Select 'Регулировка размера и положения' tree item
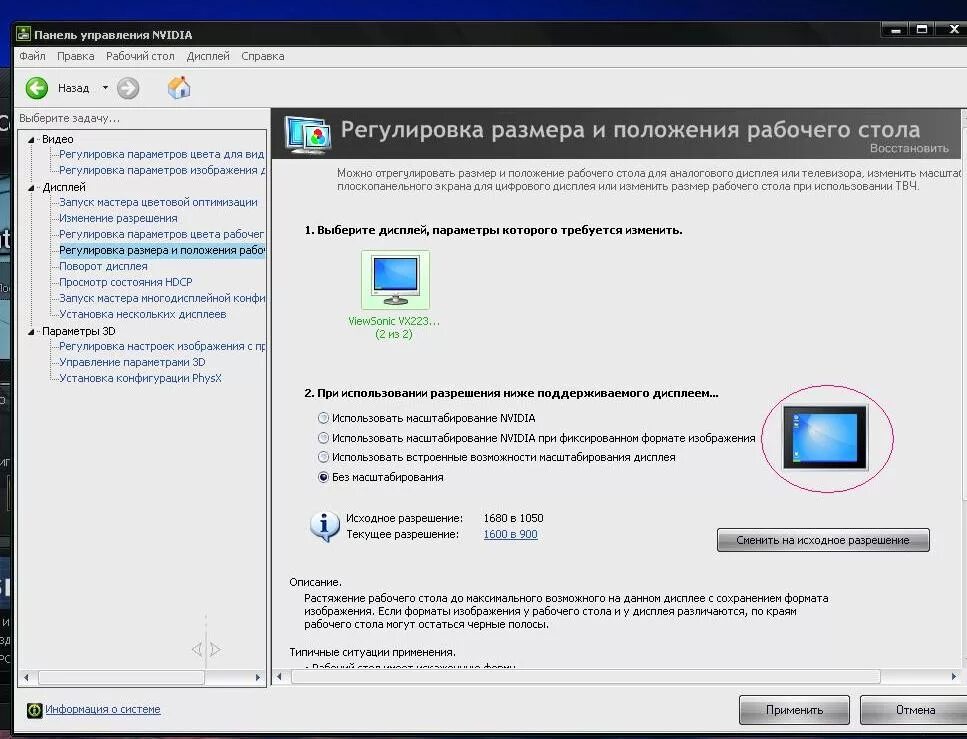Image resolution: width=967 pixels, height=739 pixels. tap(162, 250)
